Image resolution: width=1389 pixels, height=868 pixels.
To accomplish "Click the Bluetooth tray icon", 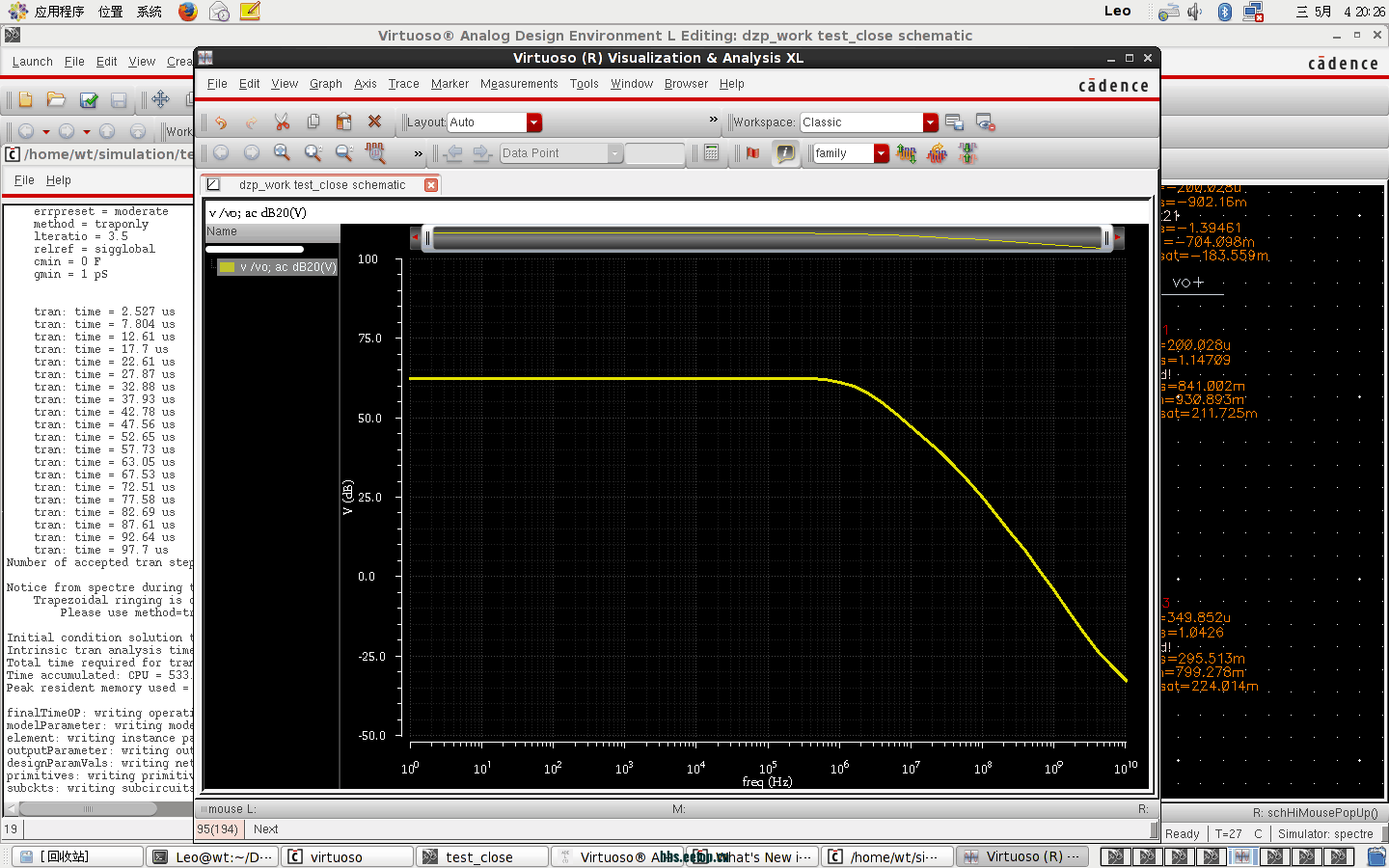I will click(x=1225, y=12).
